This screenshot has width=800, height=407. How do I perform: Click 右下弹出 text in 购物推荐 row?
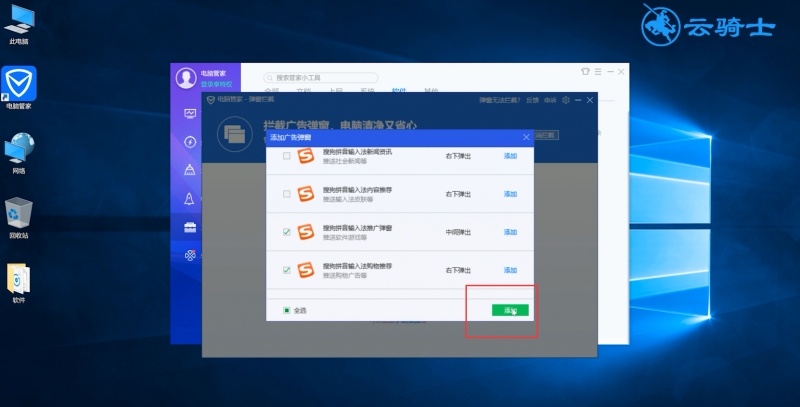(x=458, y=270)
